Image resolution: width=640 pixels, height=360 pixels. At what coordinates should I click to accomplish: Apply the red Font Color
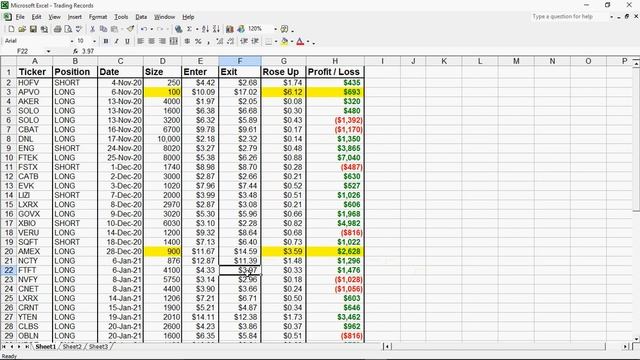click(x=300, y=41)
